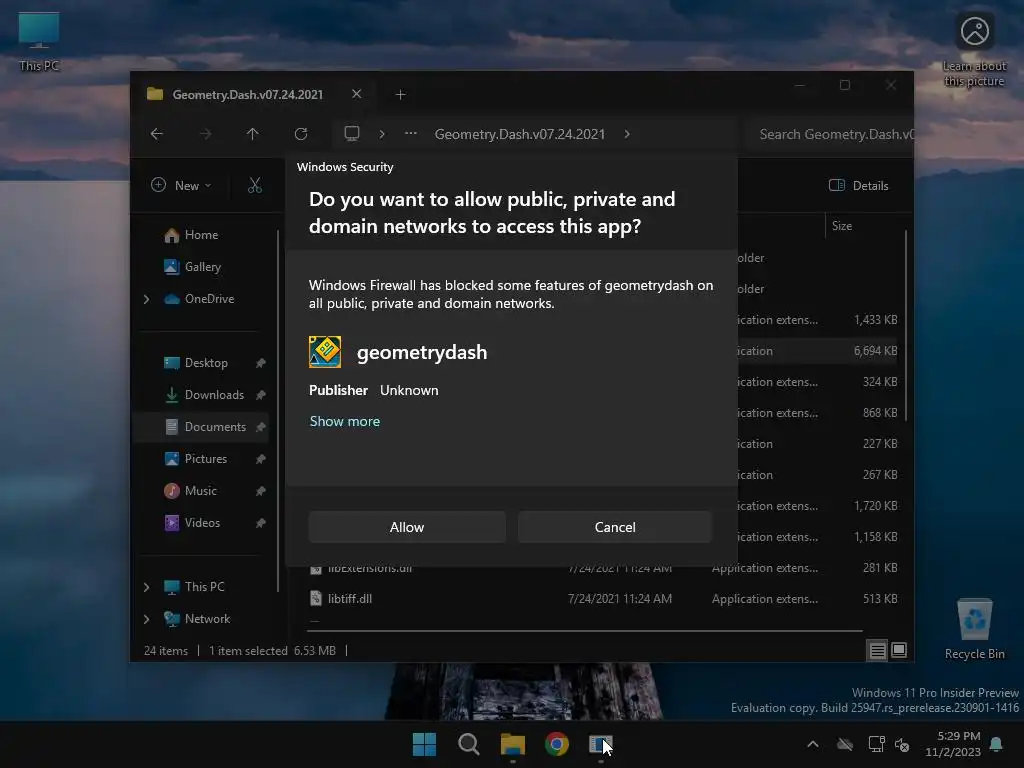Click the pin icon next to Music

(261, 491)
